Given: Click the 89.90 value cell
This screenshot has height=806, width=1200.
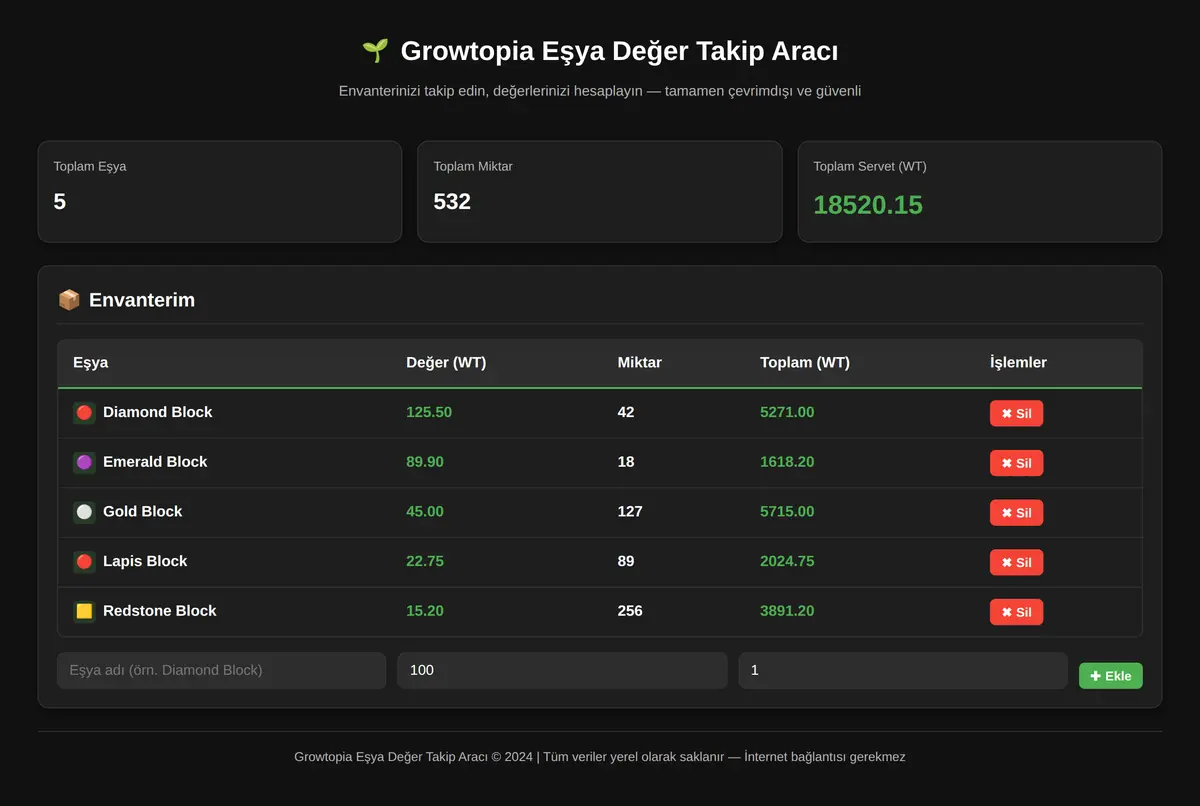Looking at the screenshot, I should tap(425, 462).
